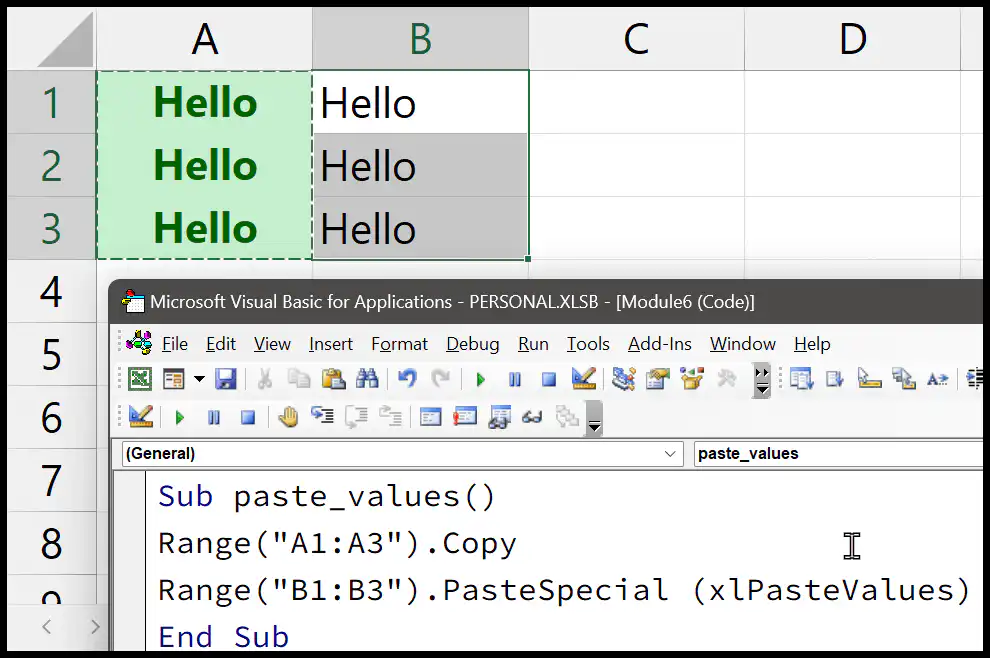Open the paste_values procedure dropdown
This screenshot has height=658, width=990.
tap(838, 453)
